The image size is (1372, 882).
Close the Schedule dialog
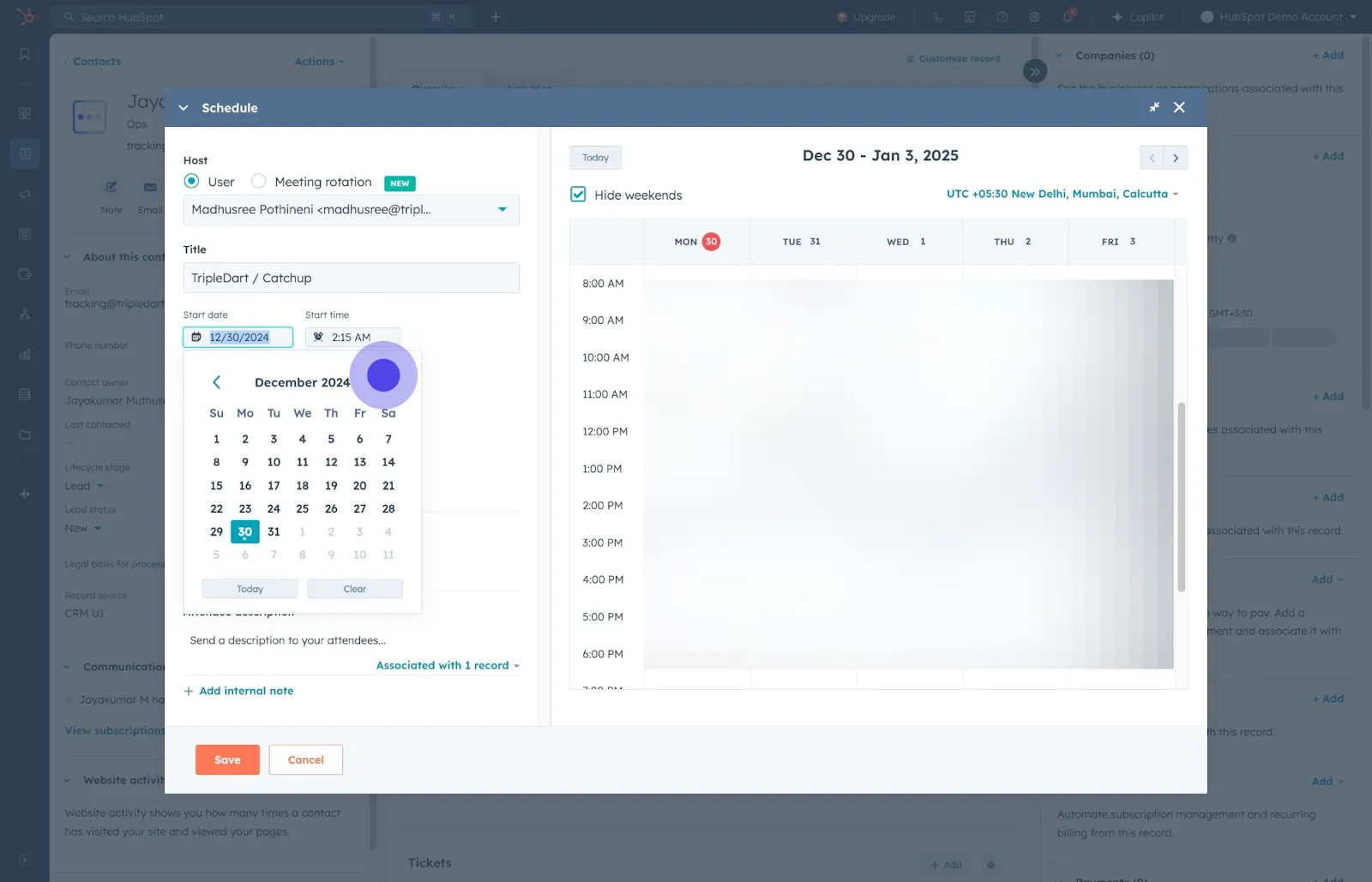[x=1179, y=107]
